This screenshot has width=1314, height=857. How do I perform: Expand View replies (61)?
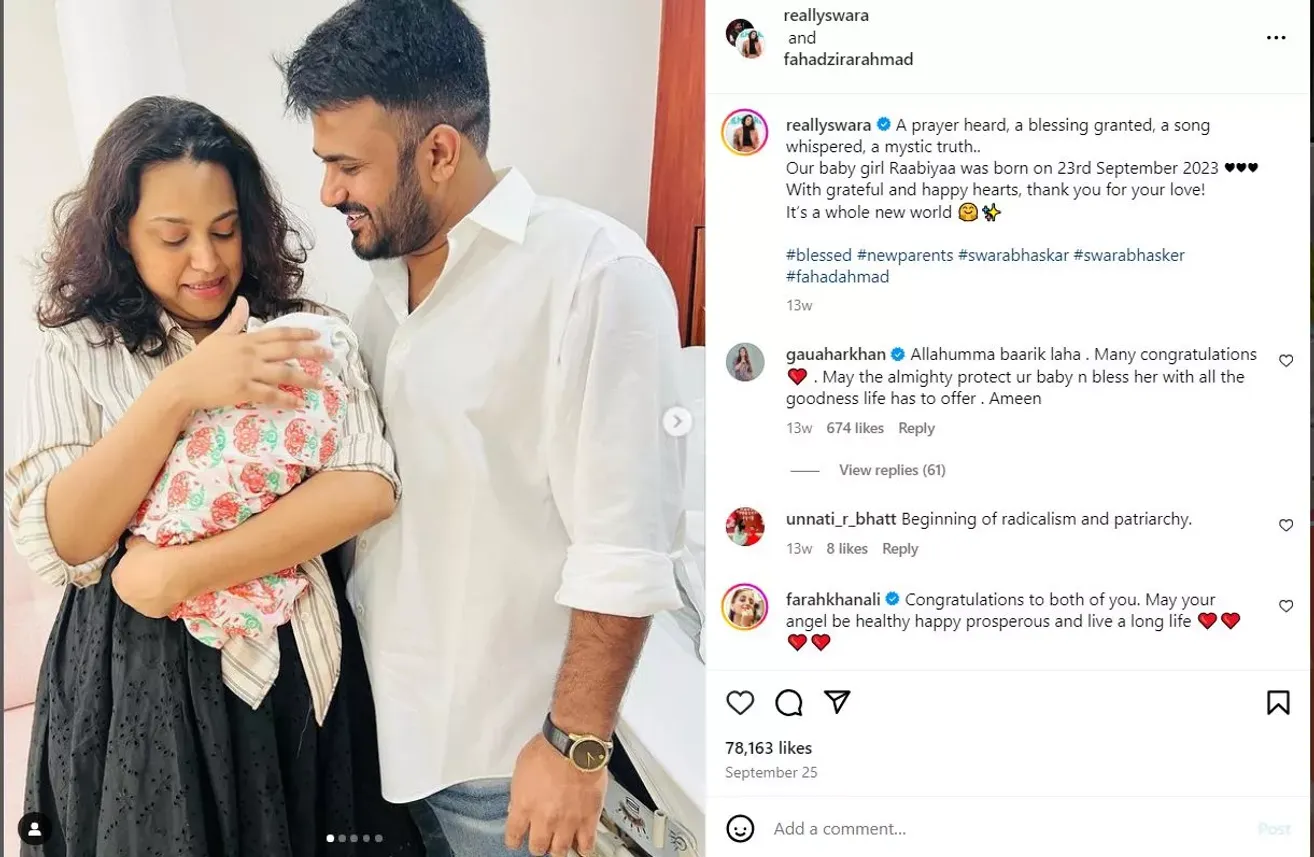click(892, 470)
